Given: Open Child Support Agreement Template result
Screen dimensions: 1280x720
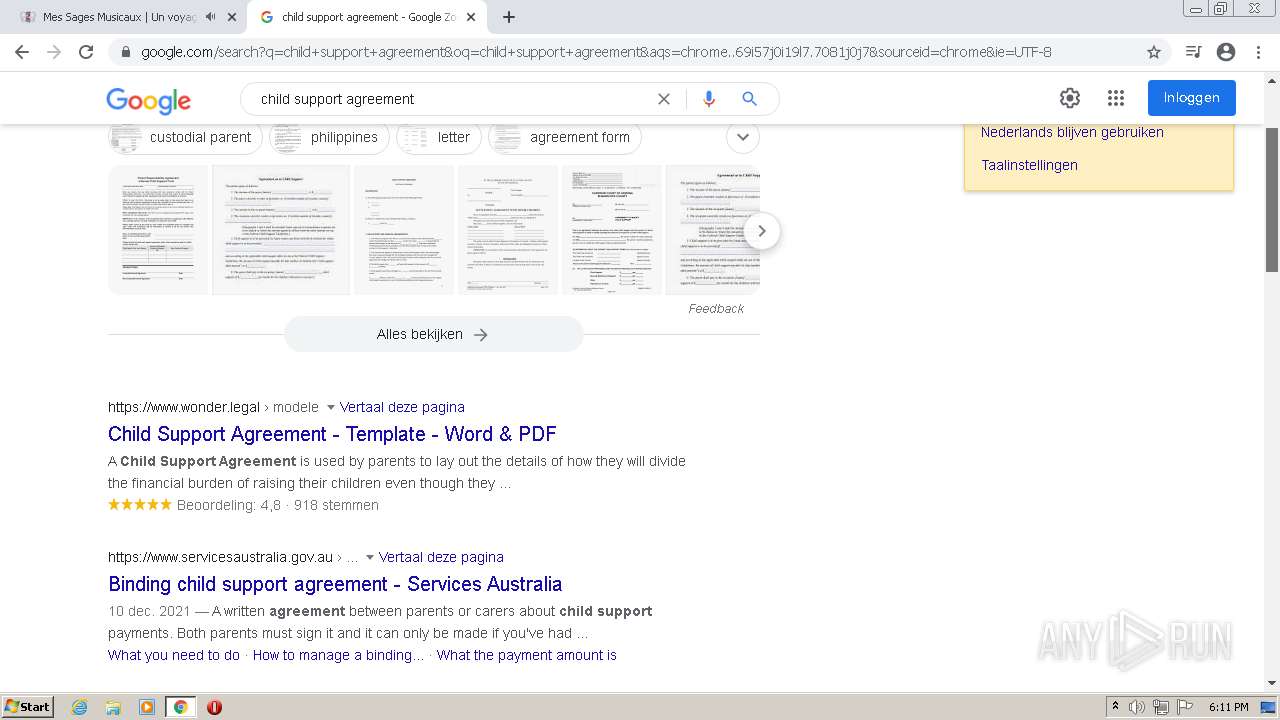Looking at the screenshot, I should (332, 434).
